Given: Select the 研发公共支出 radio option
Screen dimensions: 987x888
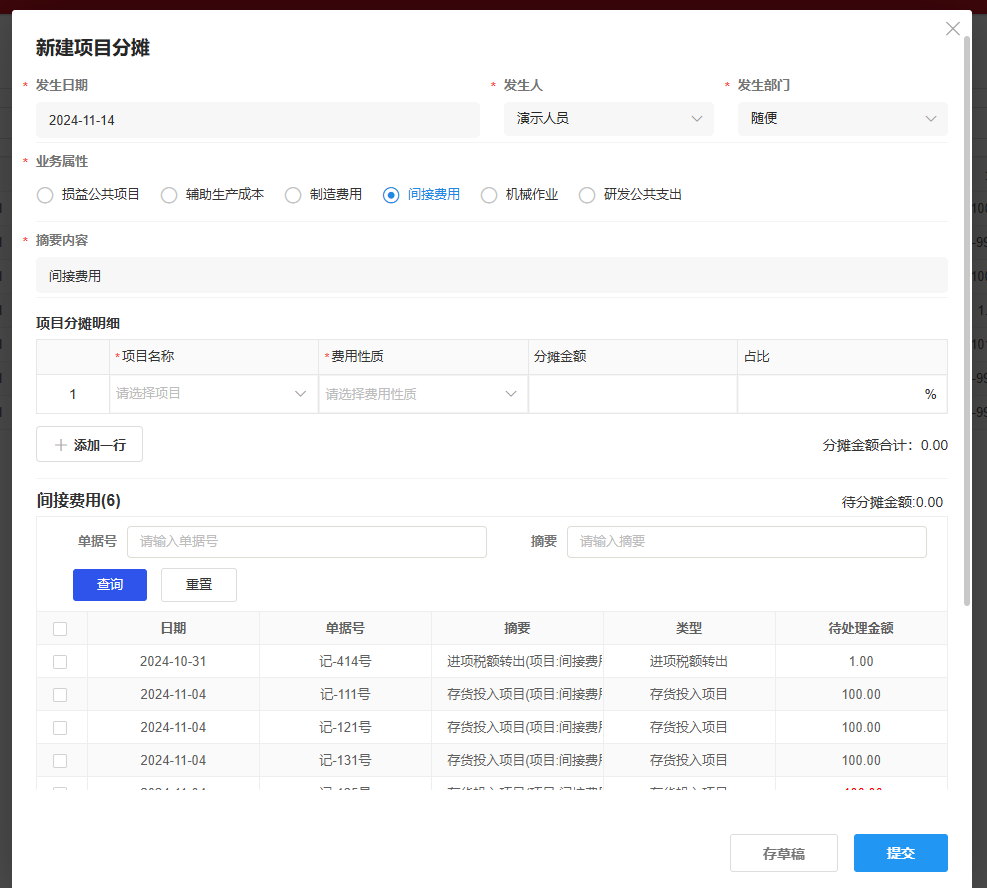Looking at the screenshot, I should (x=586, y=195).
